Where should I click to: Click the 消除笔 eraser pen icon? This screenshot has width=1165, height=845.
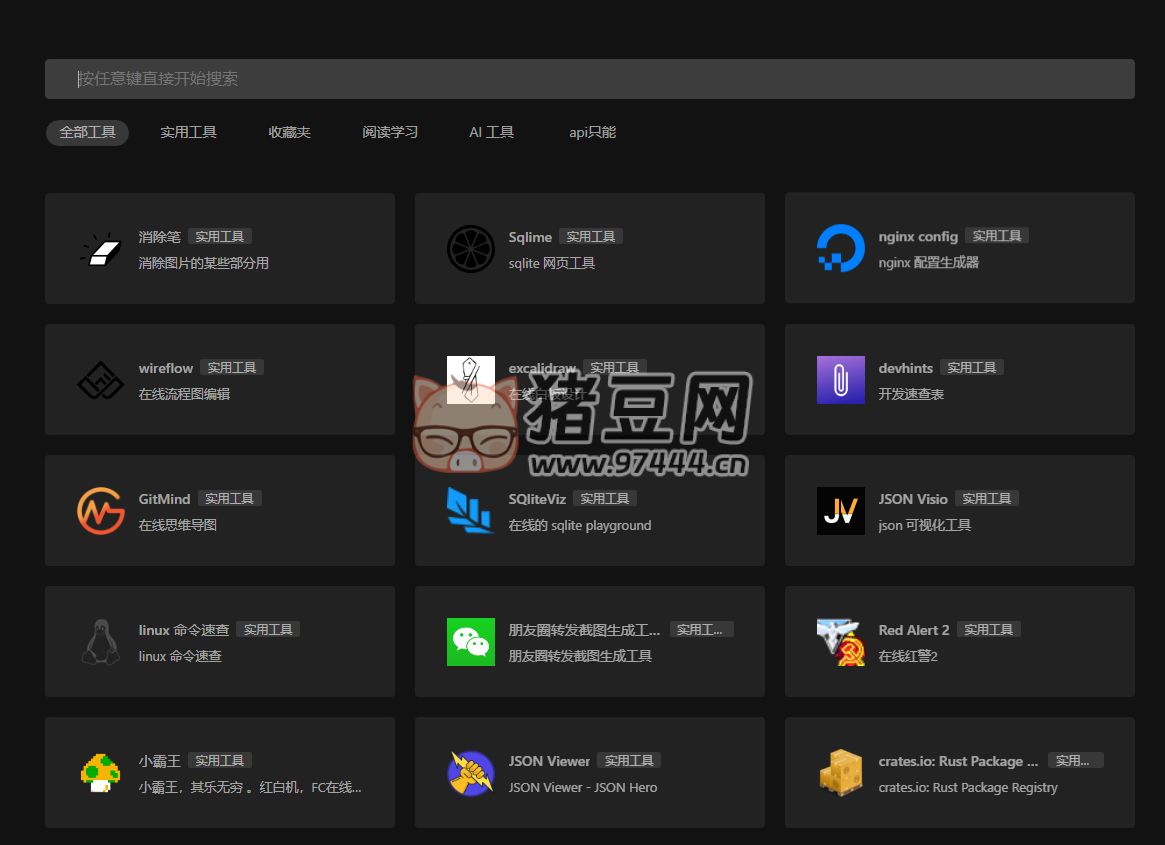[100, 248]
